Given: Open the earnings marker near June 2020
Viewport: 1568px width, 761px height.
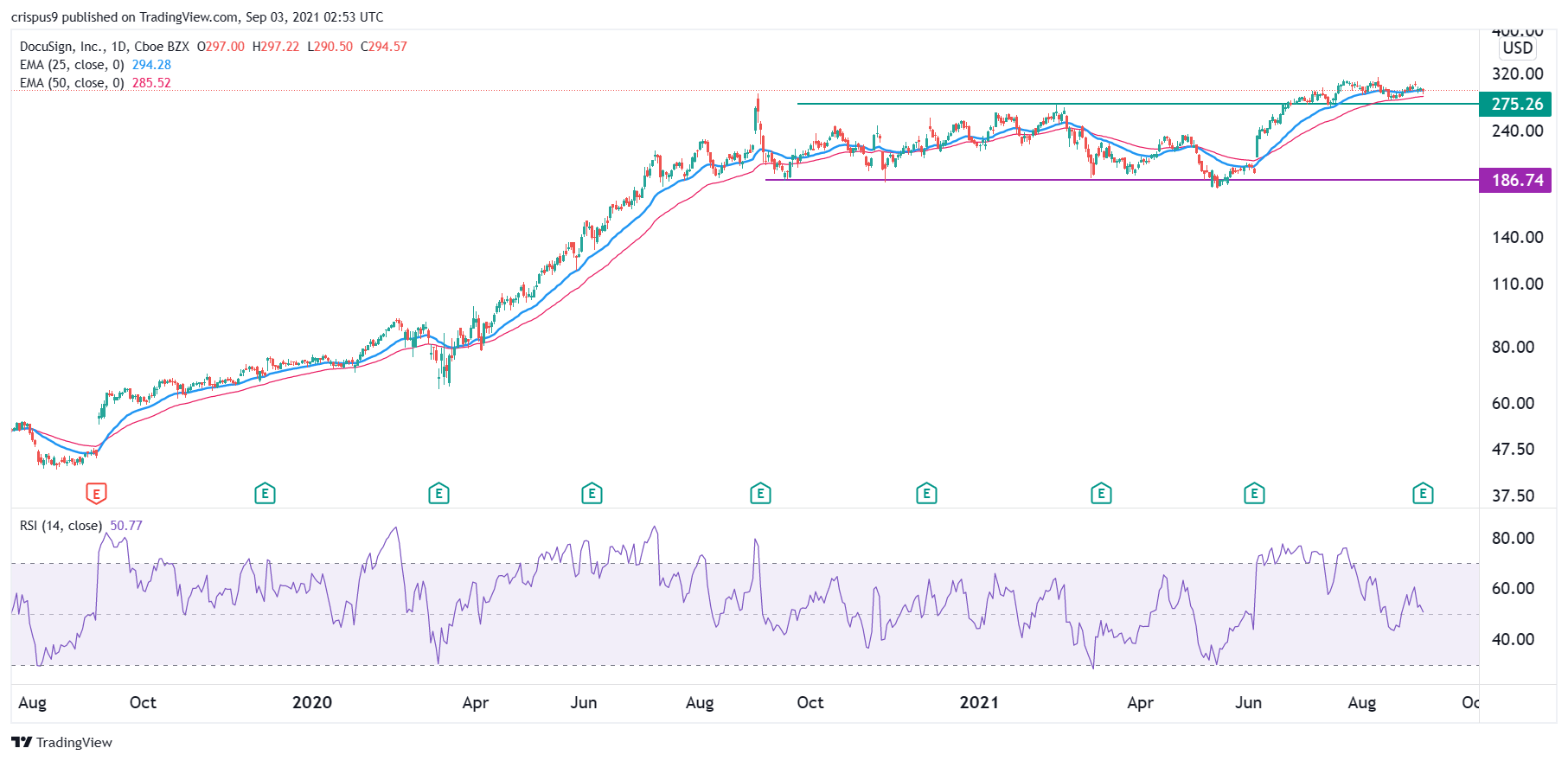Looking at the screenshot, I should (592, 494).
